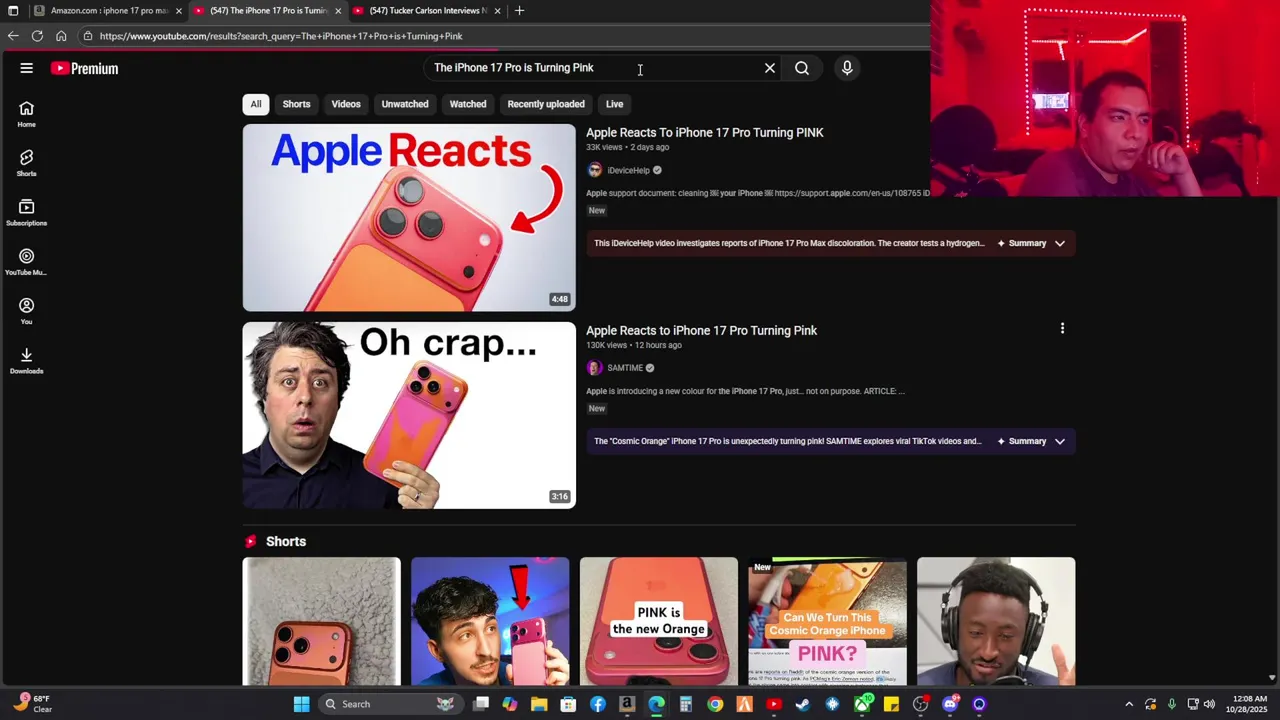Open Subscriptions in the sidebar

pyautogui.click(x=27, y=212)
